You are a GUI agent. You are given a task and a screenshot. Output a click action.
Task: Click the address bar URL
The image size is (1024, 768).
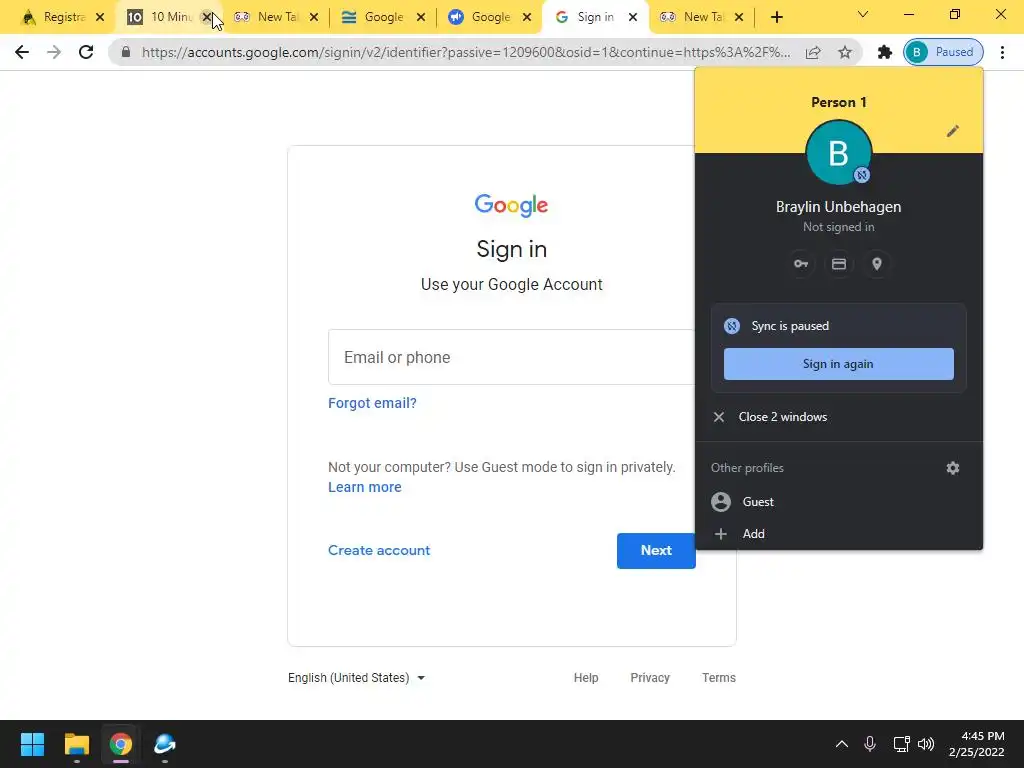coord(466,52)
